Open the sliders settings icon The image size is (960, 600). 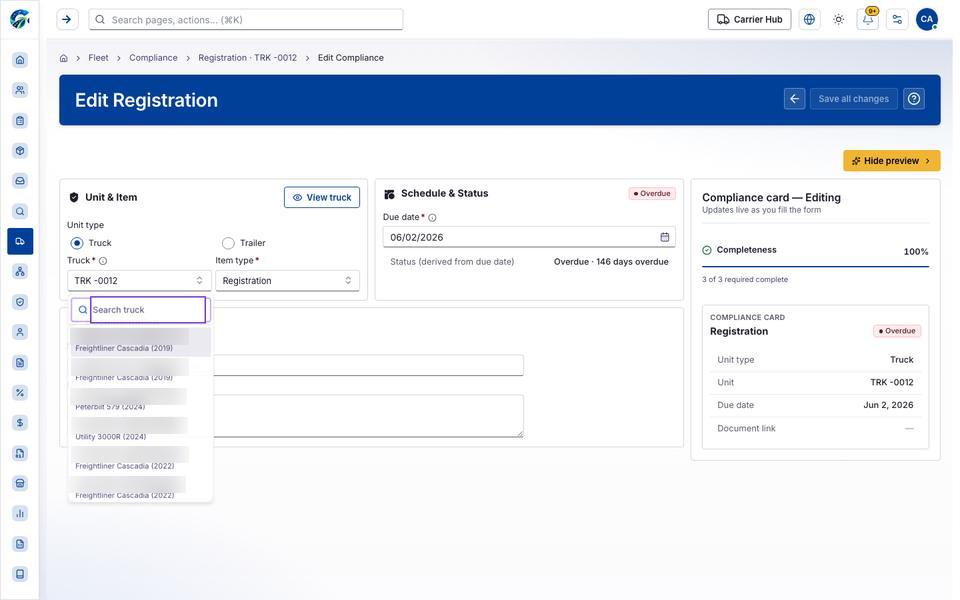898,20
